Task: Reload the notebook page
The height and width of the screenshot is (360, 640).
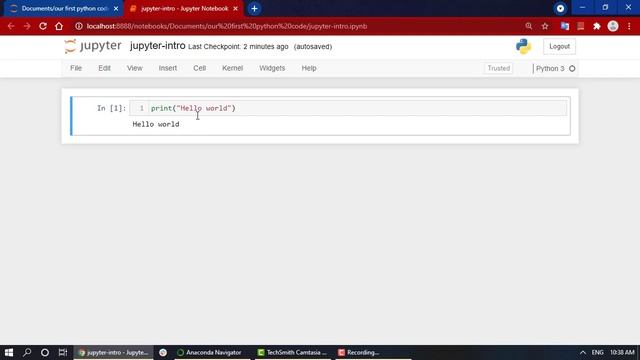Action: coord(43,26)
